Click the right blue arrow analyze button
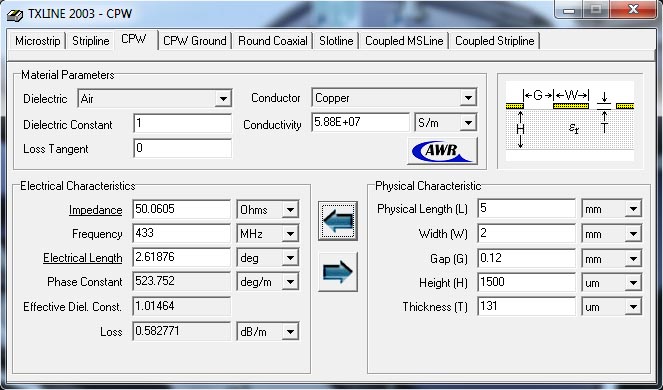Viewport: 663px width, 390px height. pyautogui.click(x=338, y=272)
